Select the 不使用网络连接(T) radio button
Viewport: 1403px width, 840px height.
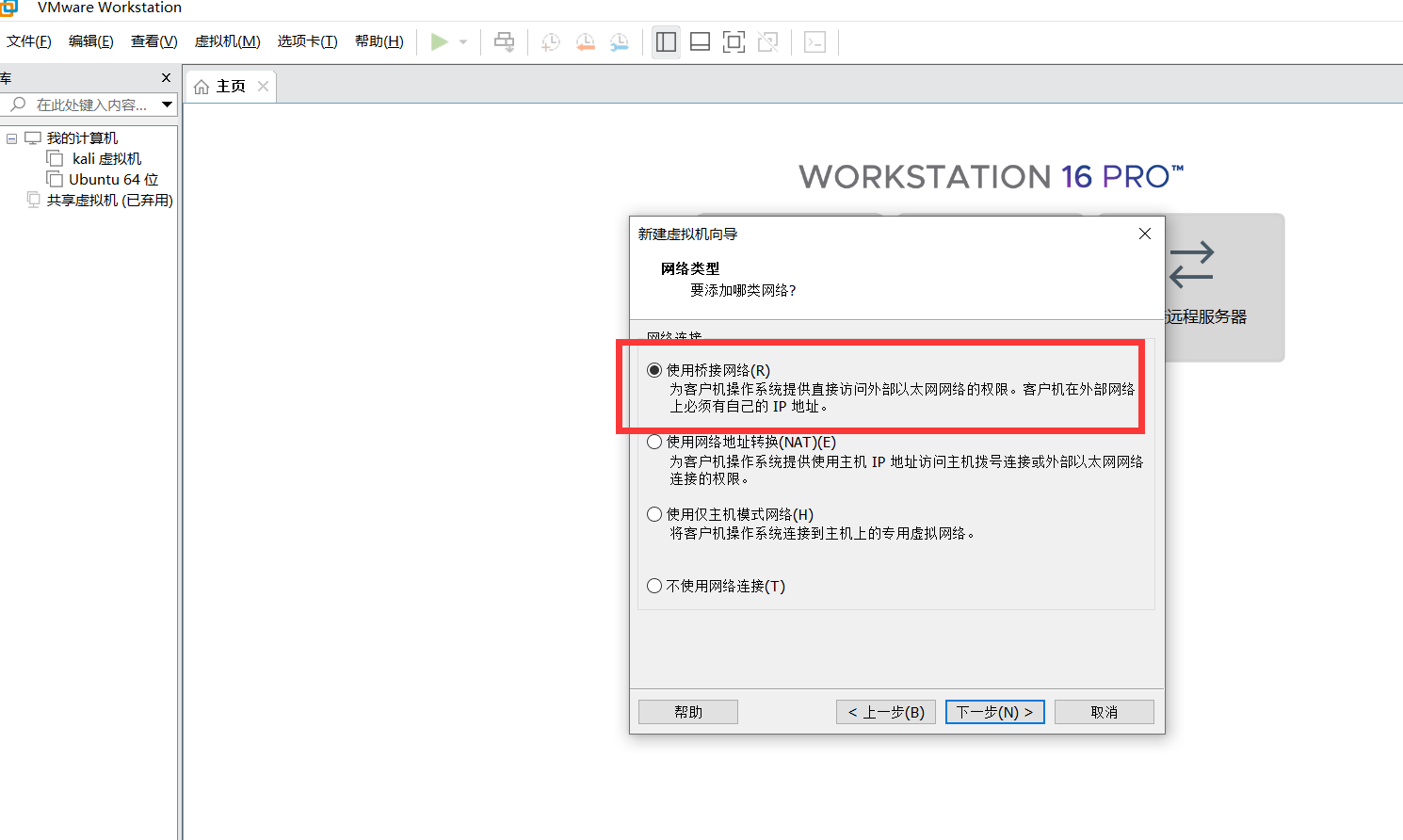654,586
